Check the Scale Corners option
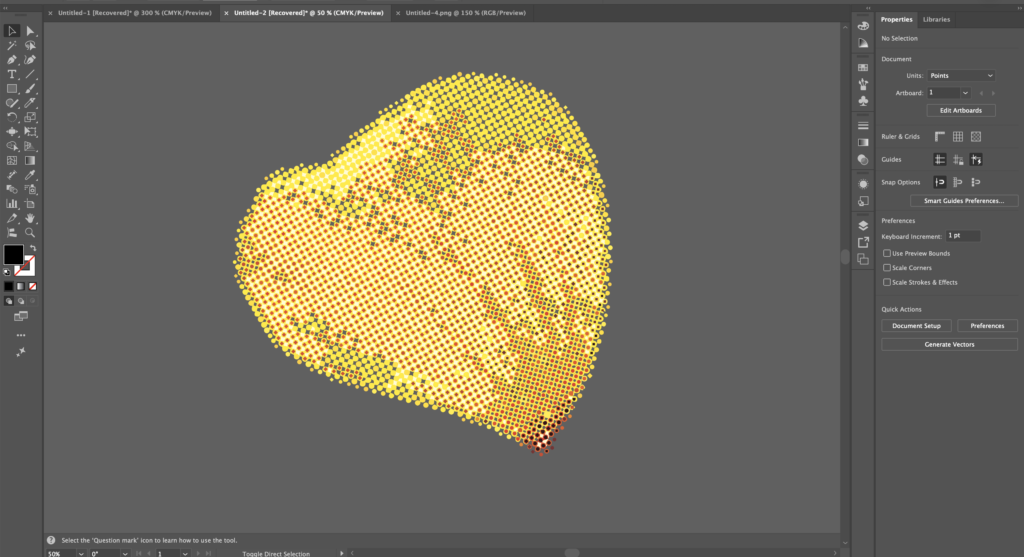The image size is (1024, 557). point(887,268)
